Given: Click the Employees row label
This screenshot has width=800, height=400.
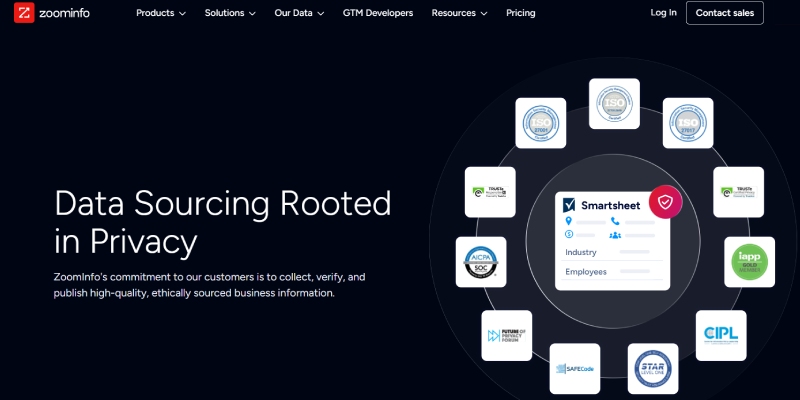Looking at the screenshot, I should 586,272.
